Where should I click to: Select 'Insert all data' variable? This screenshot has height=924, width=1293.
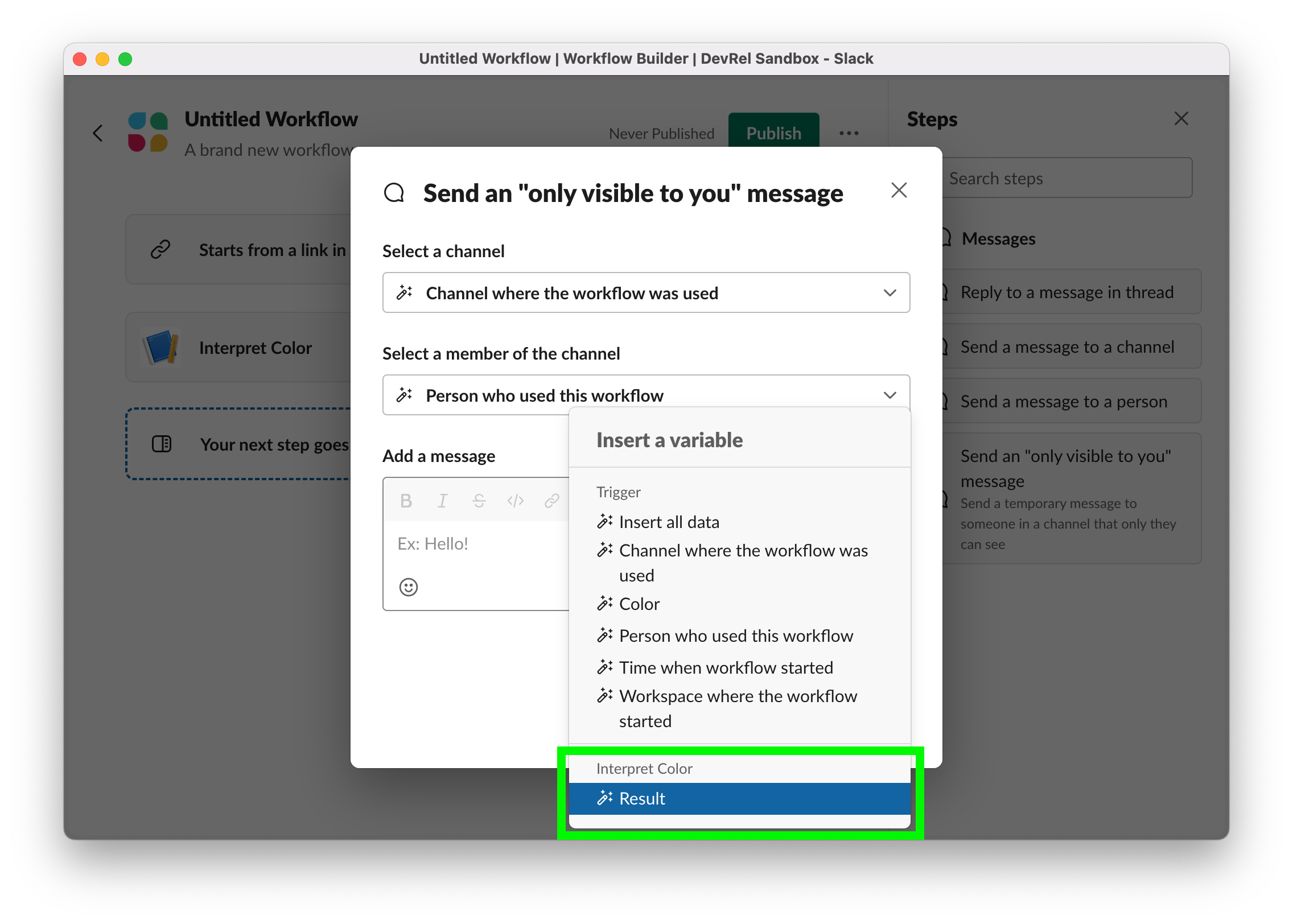click(739, 522)
